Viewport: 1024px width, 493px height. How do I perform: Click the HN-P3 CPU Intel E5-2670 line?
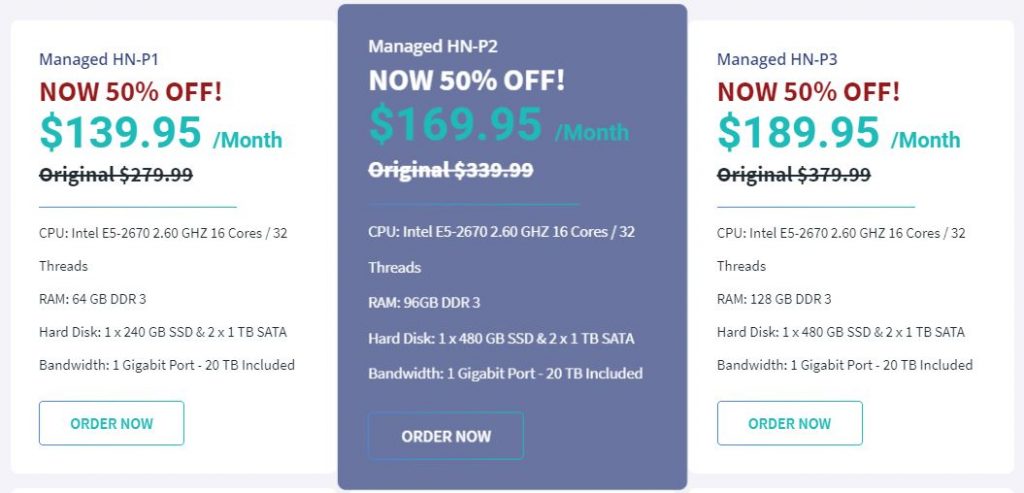841,233
